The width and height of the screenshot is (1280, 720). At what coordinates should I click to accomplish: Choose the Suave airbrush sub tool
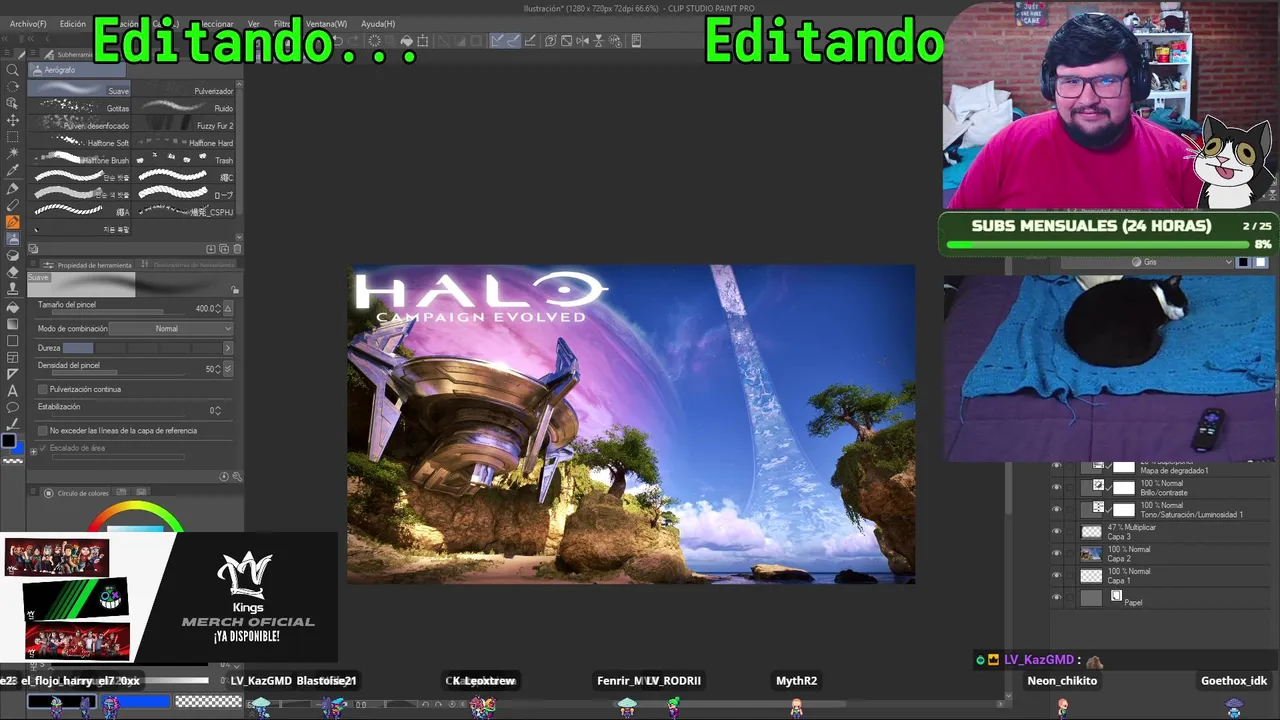coord(80,89)
